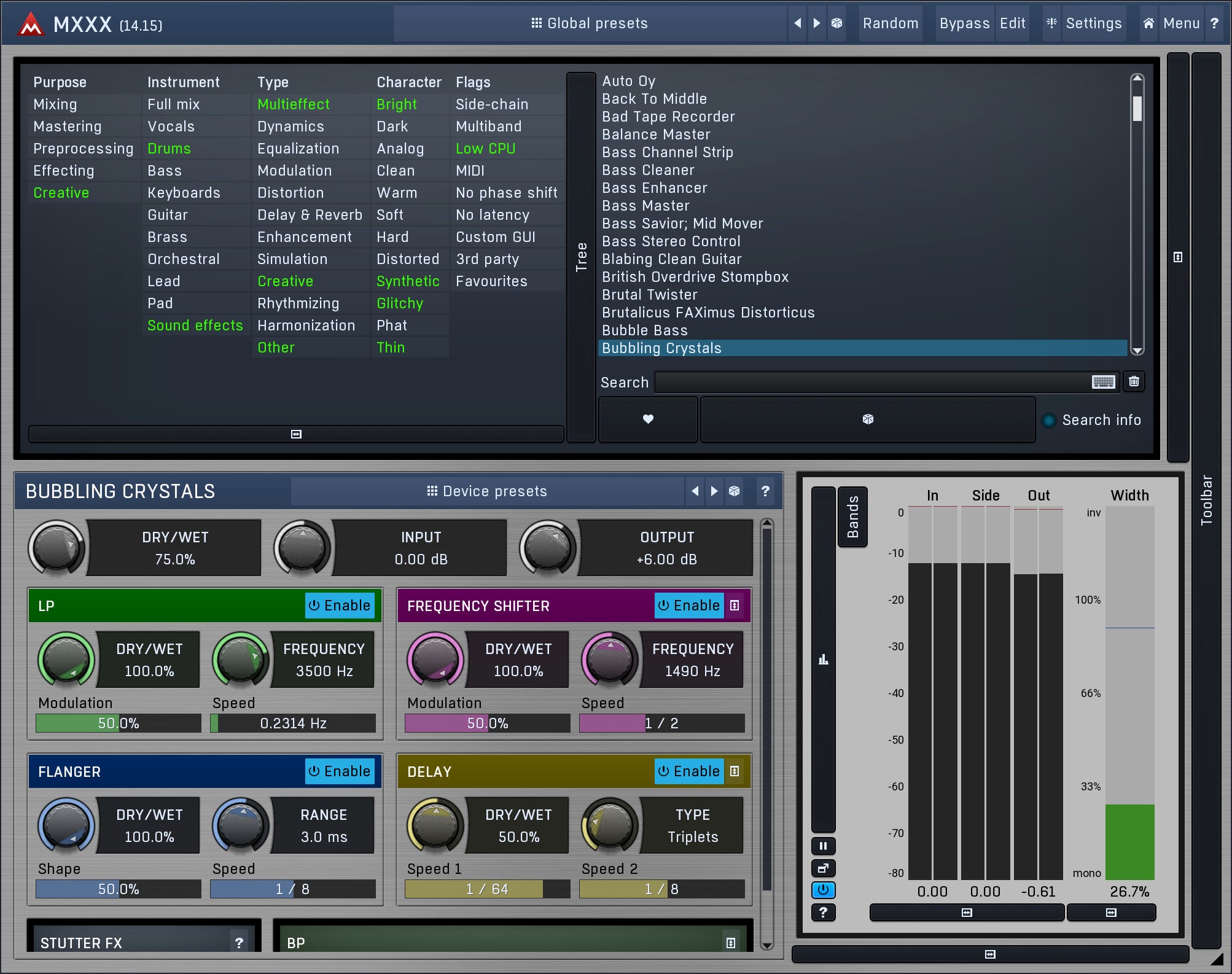The width and height of the screenshot is (1232, 974).
Task: Click the heart favourites button
Action: (x=648, y=419)
